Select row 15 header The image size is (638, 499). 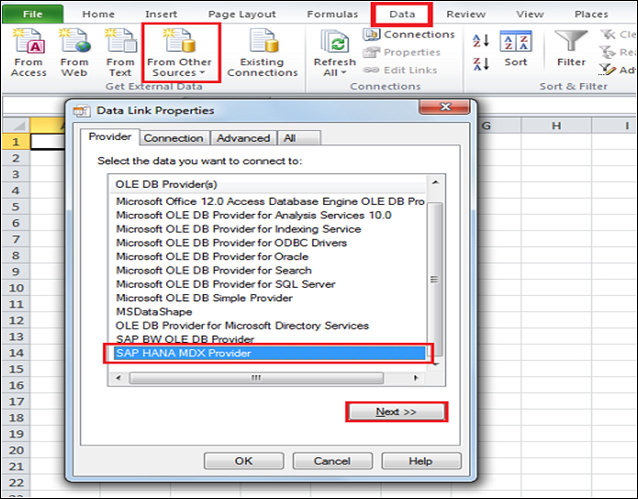tap(15, 369)
